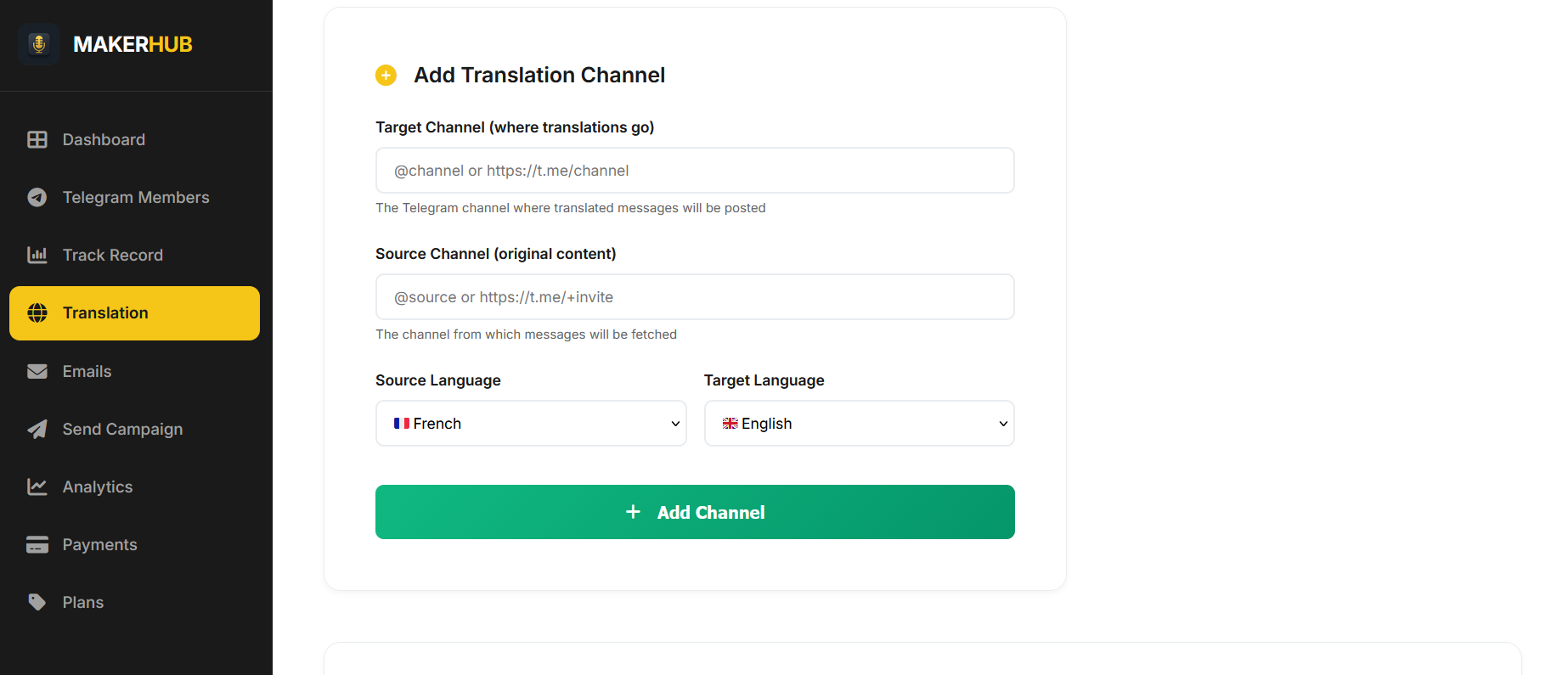1568x675 pixels.
Task: Click the MAKERHUB header logo text
Action: click(132, 44)
